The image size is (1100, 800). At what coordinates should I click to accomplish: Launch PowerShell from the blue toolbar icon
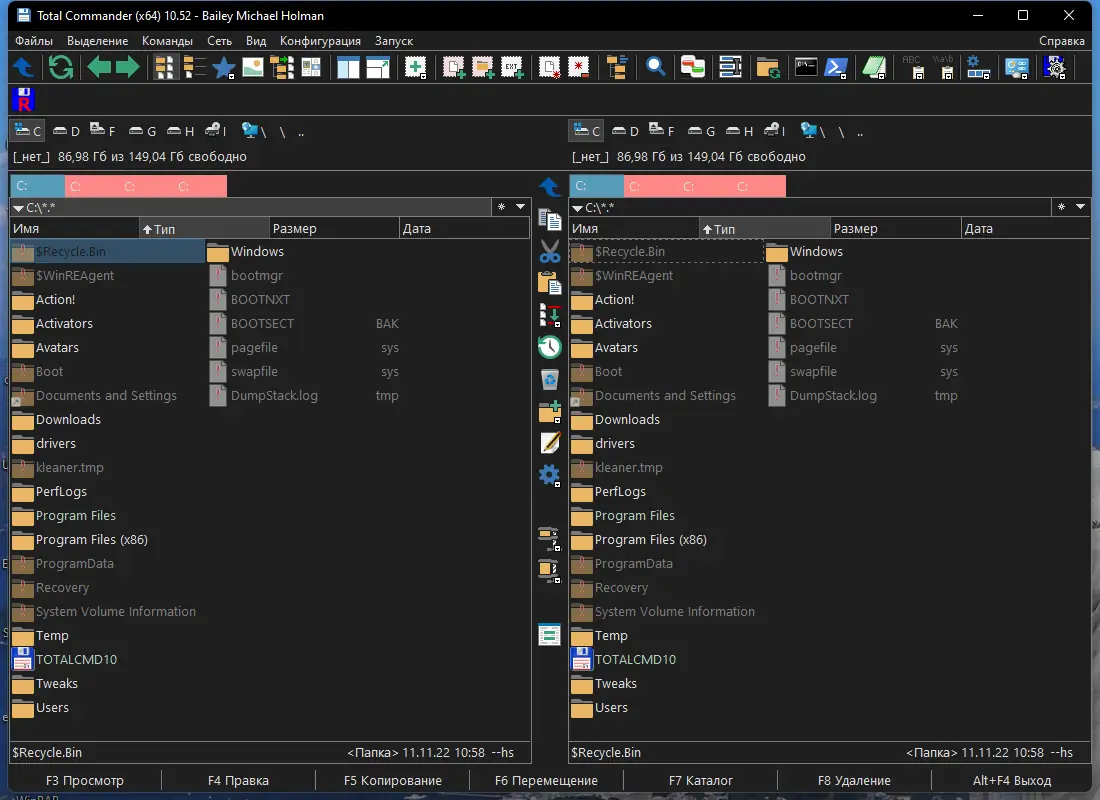[836, 67]
